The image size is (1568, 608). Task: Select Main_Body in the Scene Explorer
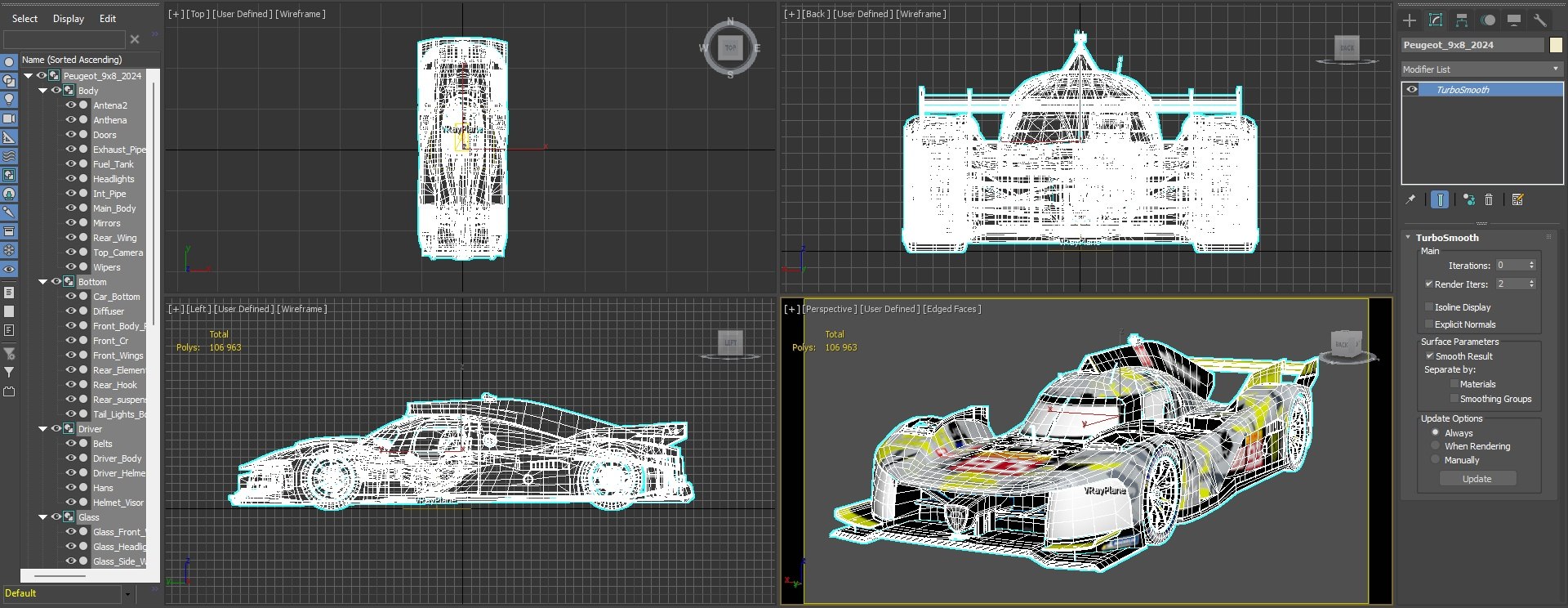point(114,208)
